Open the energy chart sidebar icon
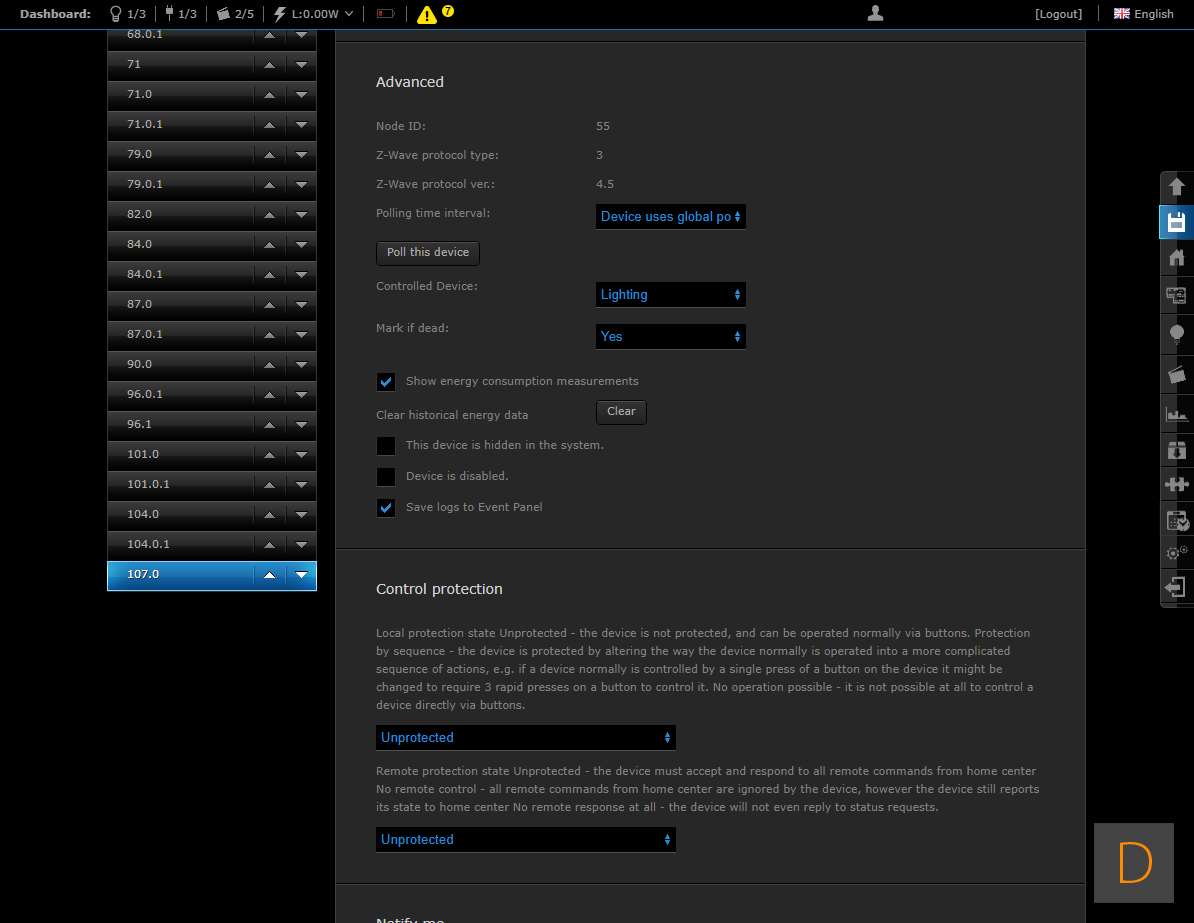The image size is (1194, 923). pos(1176,413)
